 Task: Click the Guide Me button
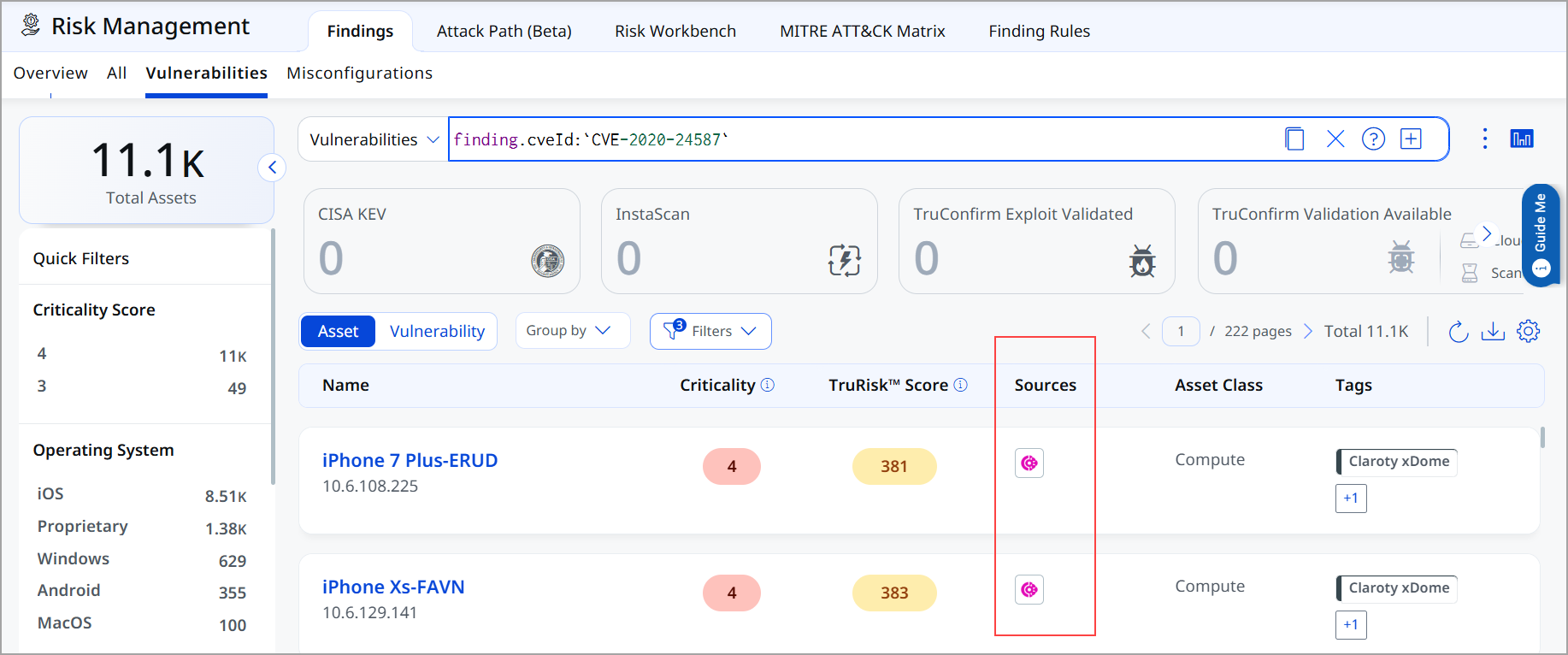pyautogui.click(x=1541, y=234)
